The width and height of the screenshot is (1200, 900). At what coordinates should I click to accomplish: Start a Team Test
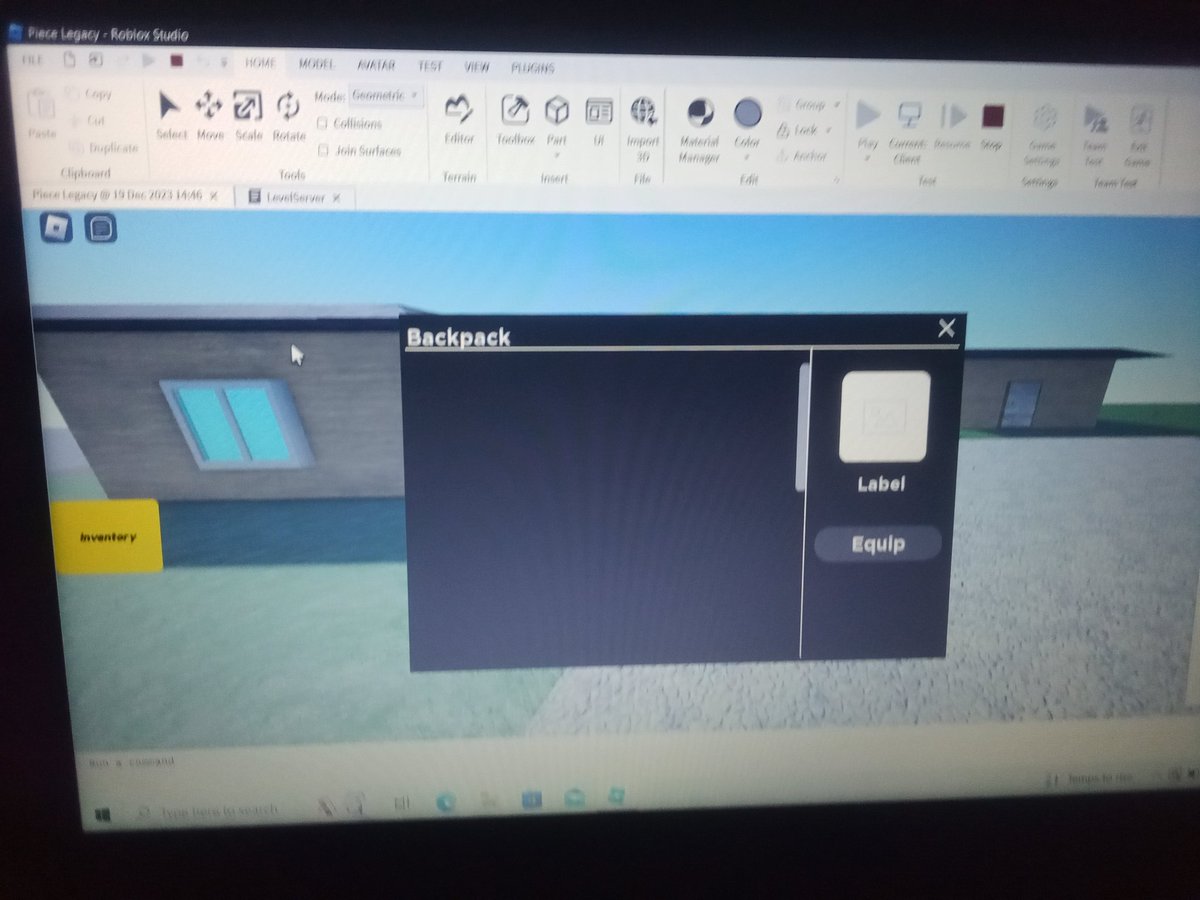(x=1096, y=134)
